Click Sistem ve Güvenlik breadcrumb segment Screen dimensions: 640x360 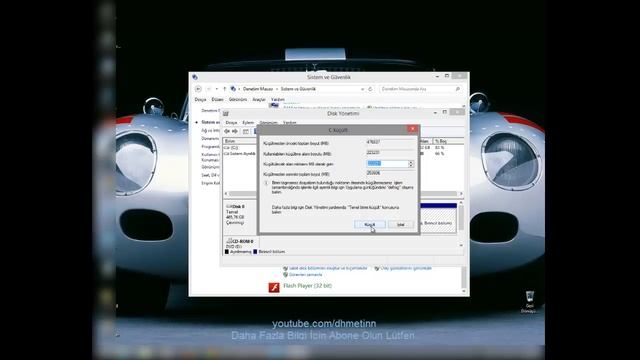click(x=298, y=89)
